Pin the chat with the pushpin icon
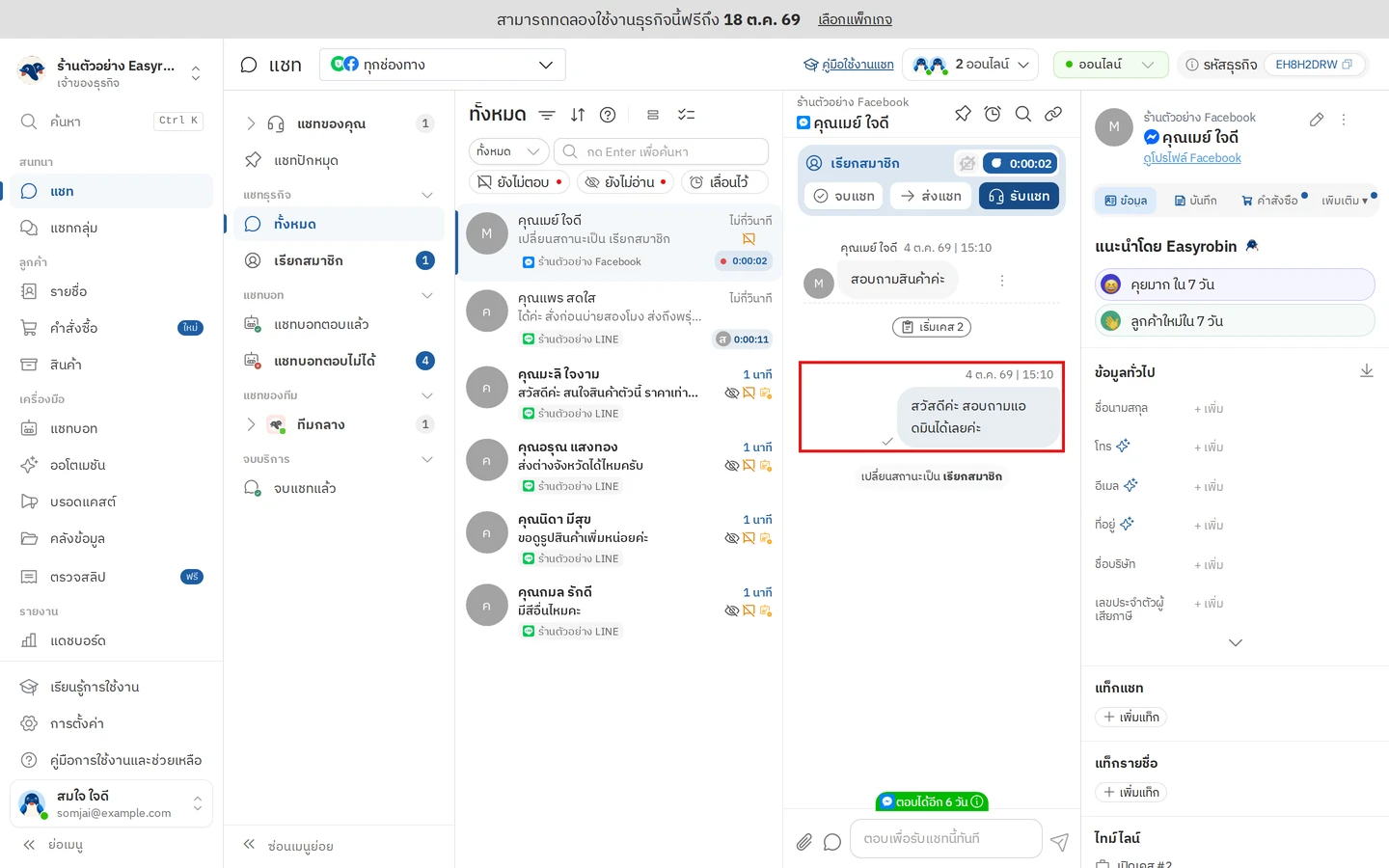The width and height of the screenshot is (1389, 868). point(963,114)
